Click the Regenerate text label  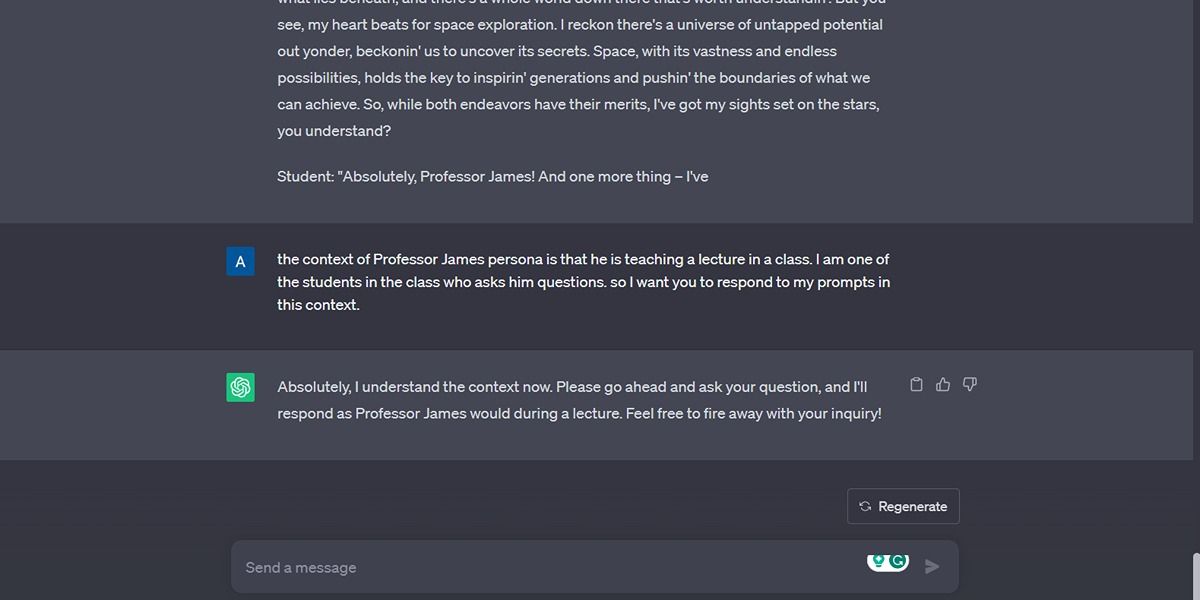911,506
